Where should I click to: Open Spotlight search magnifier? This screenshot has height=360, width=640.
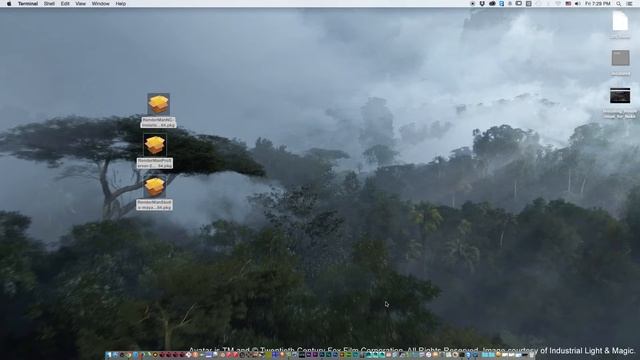click(x=619, y=4)
